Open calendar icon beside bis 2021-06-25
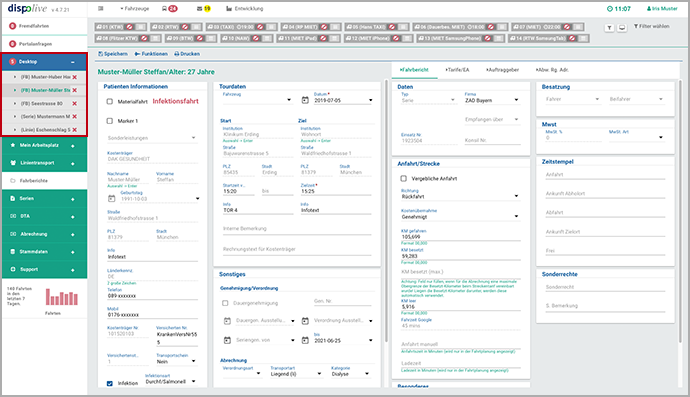The image size is (690, 397). coord(305,340)
